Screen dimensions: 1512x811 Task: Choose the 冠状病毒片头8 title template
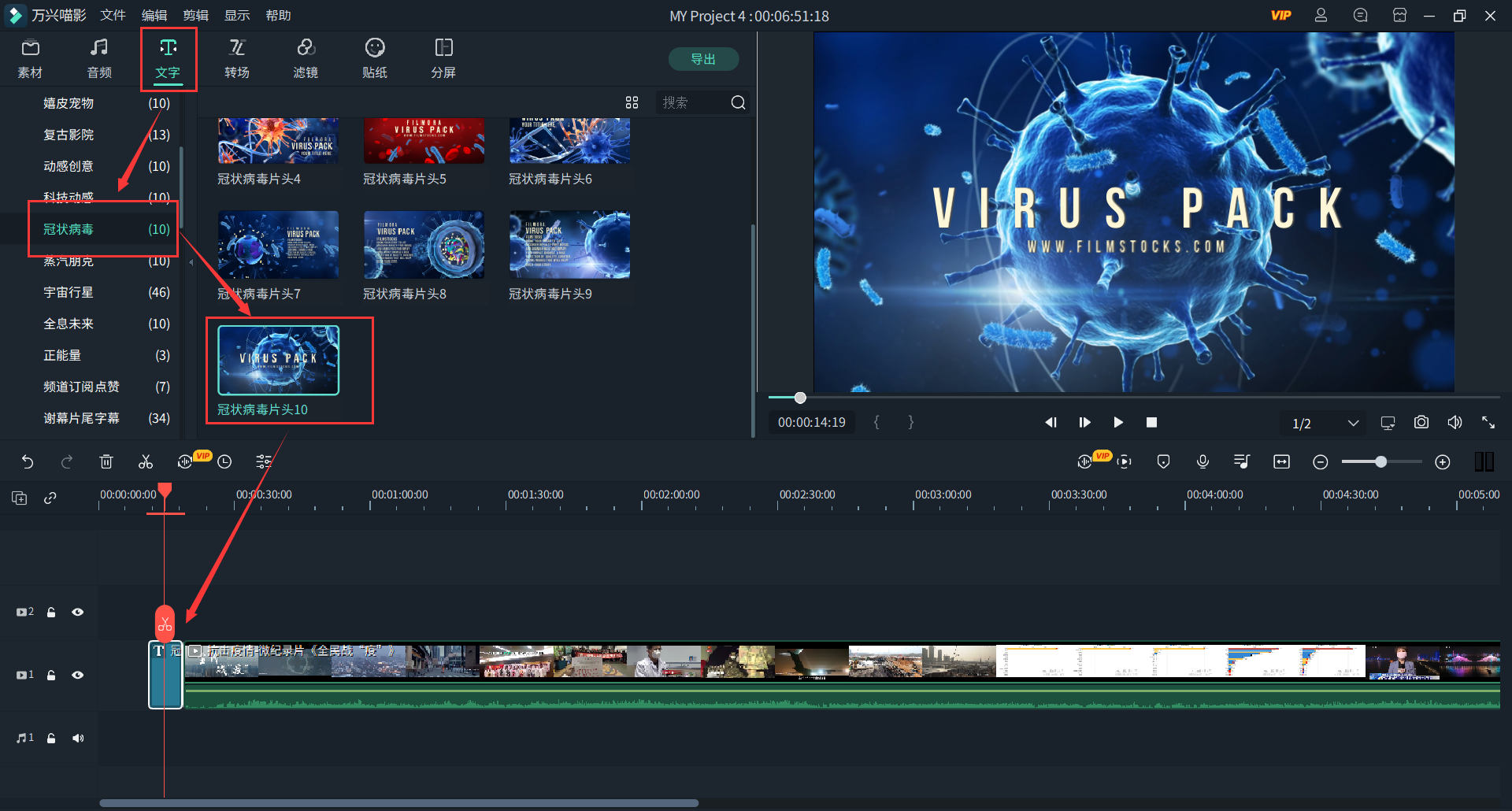pyautogui.click(x=424, y=244)
